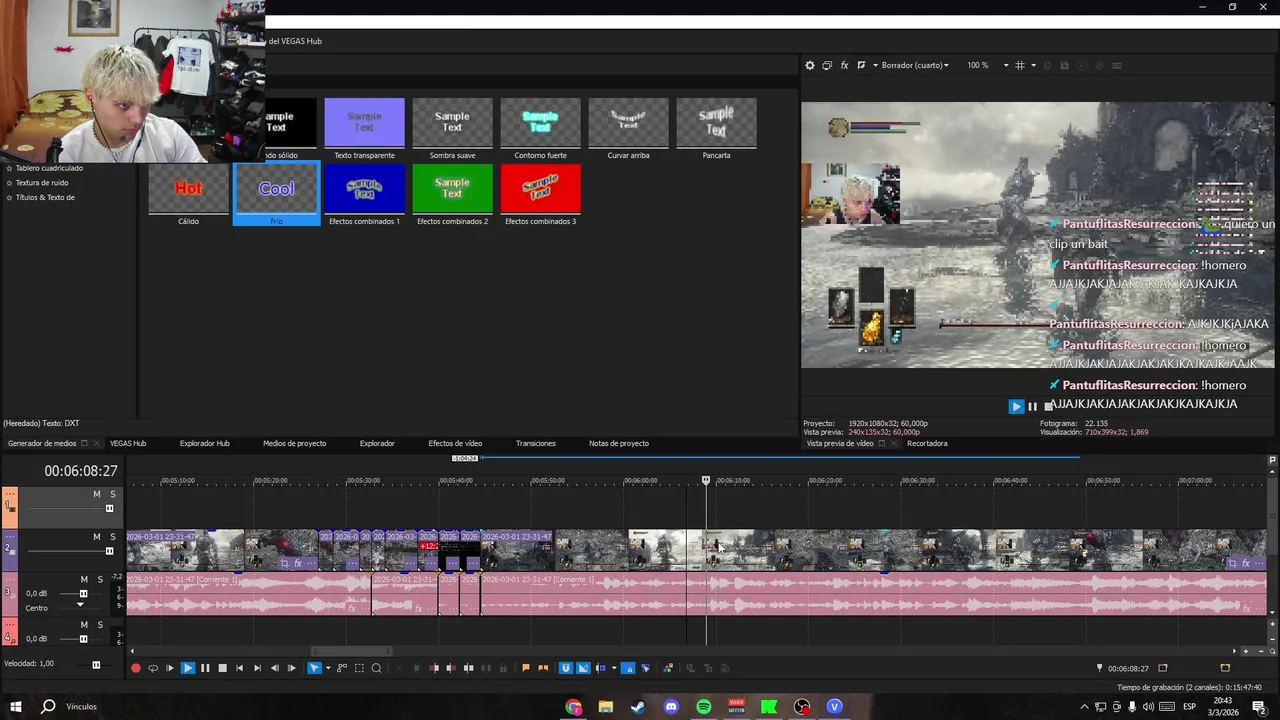Solo video track 1
Viewport: 1280px width, 720px height.
coord(113,494)
